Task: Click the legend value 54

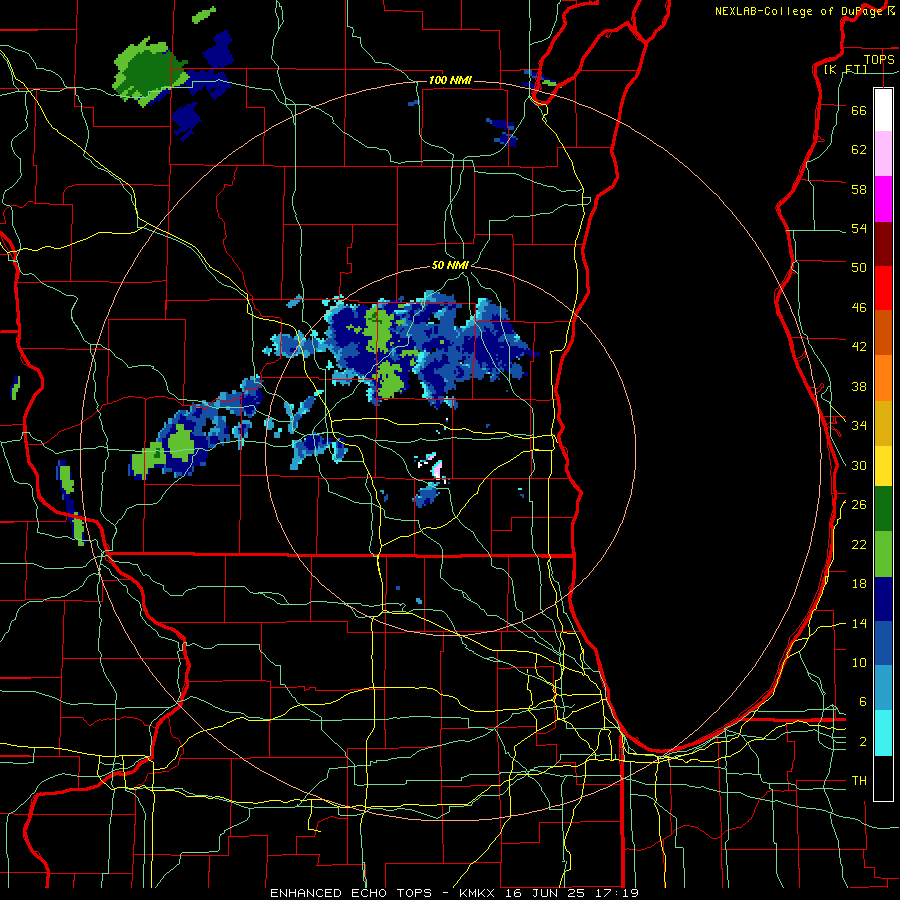Action: [x=859, y=228]
